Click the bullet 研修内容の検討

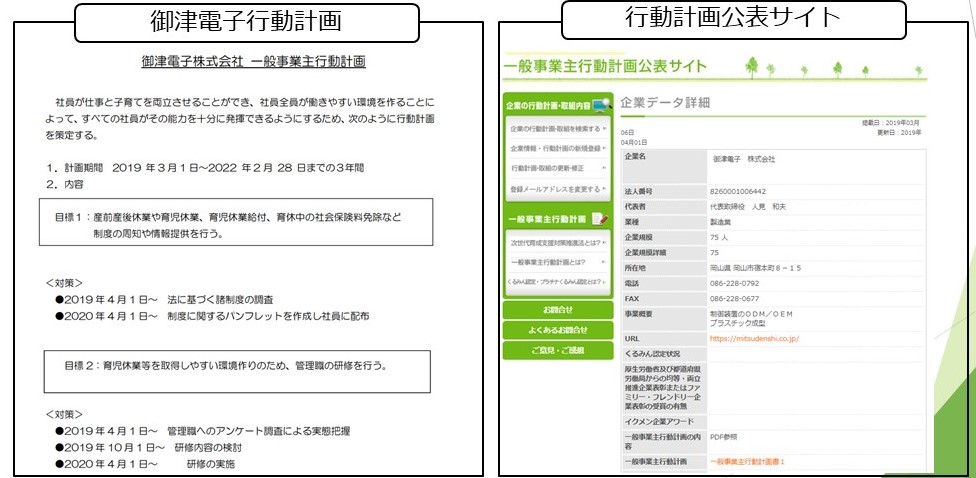point(148,448)
